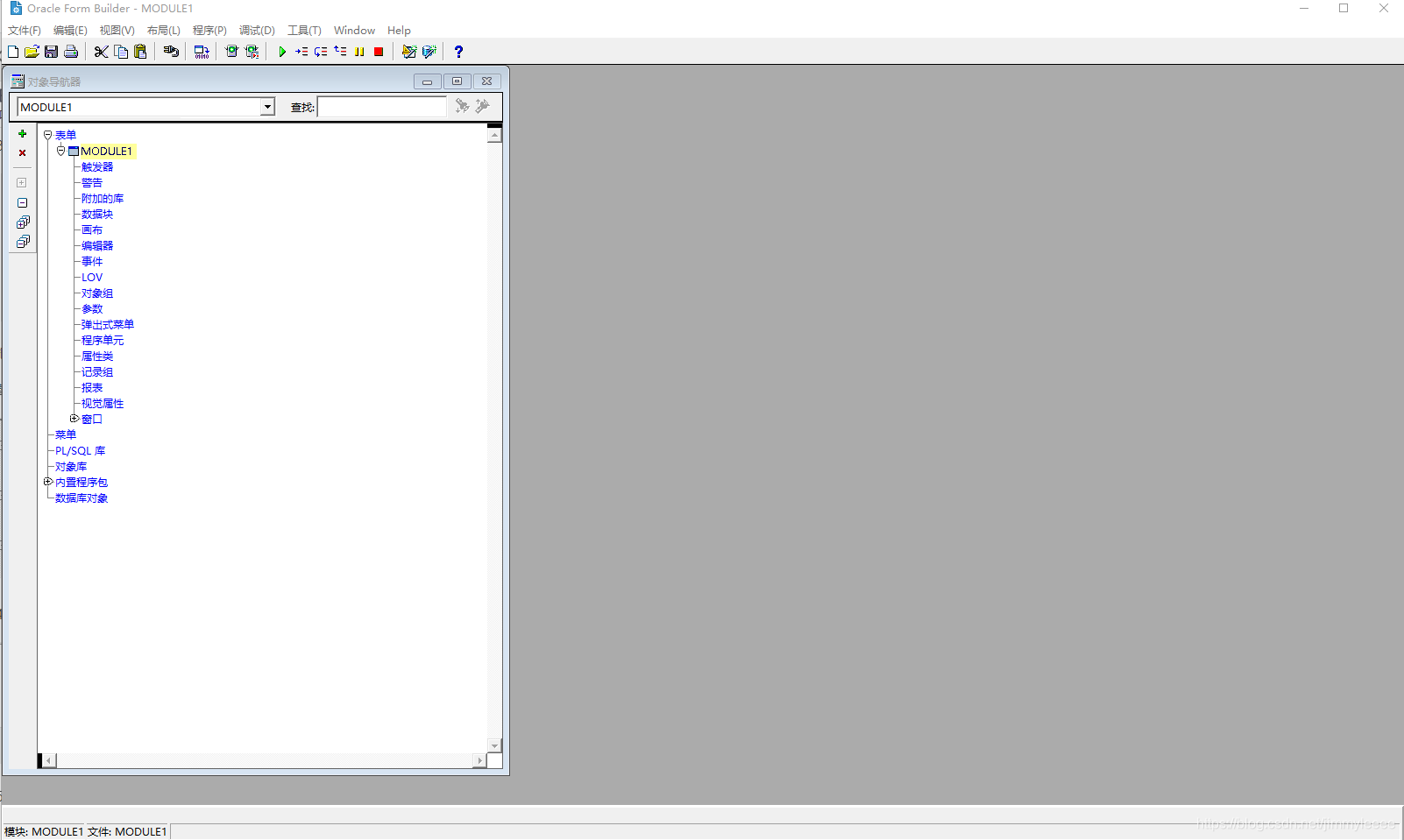Open the 视图(V) menu

coord(117,30)
